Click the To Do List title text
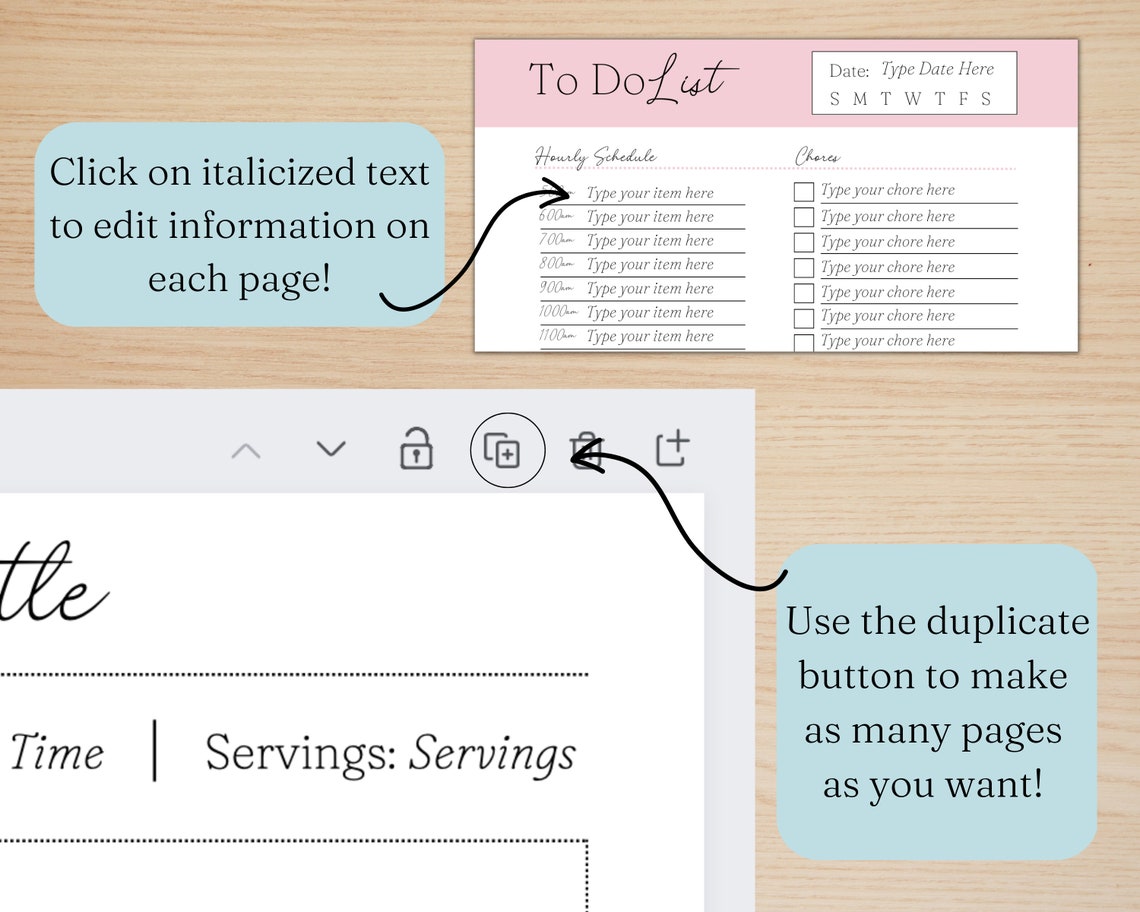Screen dimensions: 1140x912 (x=629, y=79)
